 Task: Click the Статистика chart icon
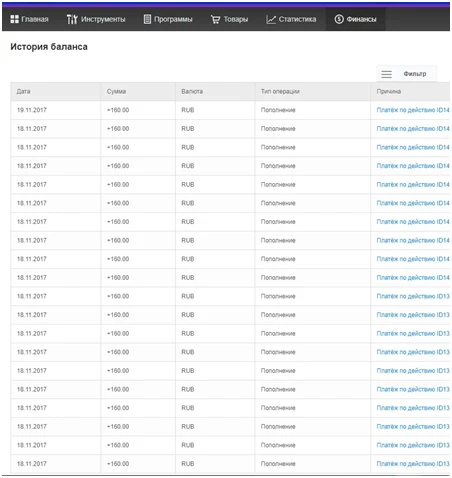coord(271,20)
